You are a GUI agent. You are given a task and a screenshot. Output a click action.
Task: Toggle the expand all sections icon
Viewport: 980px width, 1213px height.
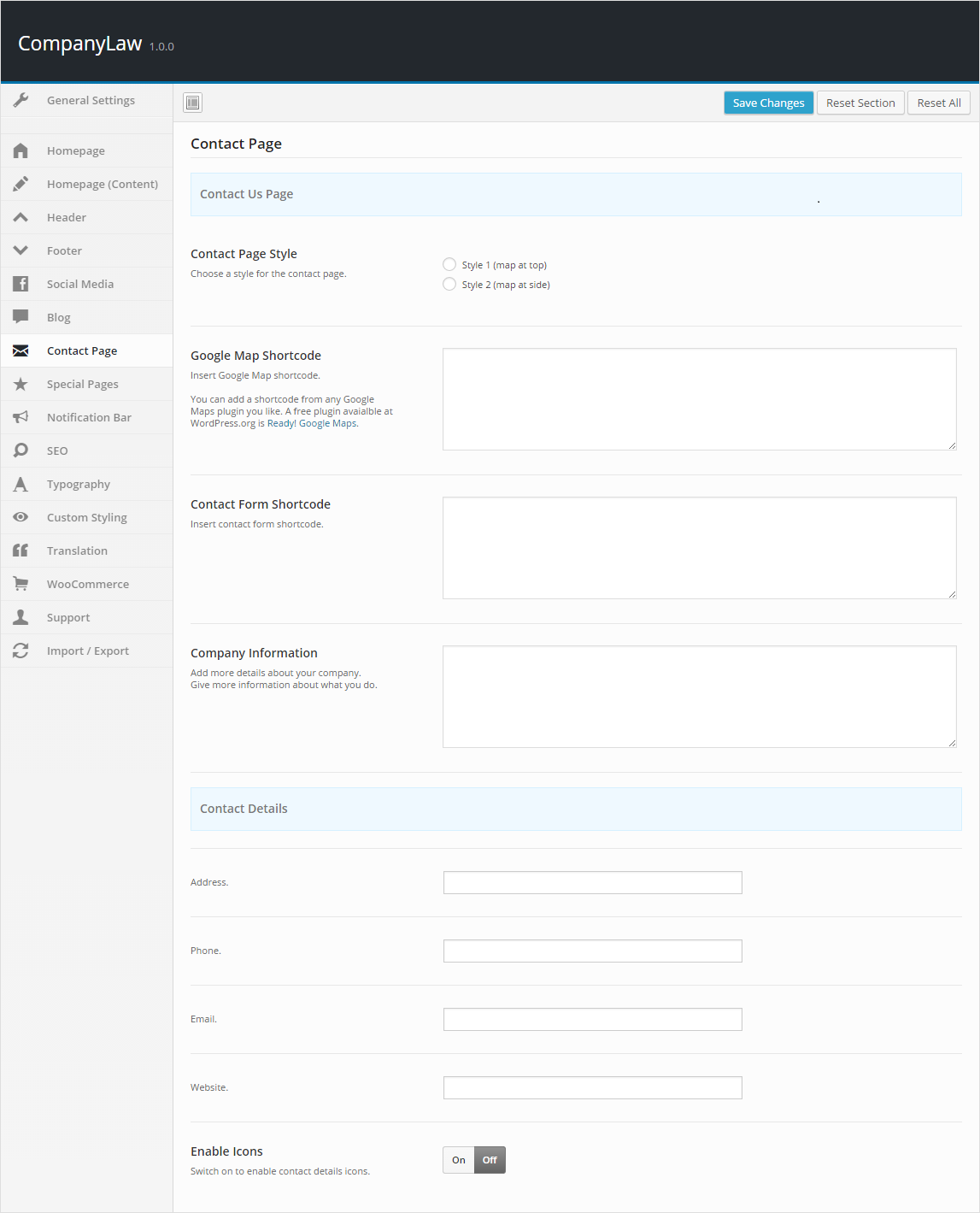[193, 103]
